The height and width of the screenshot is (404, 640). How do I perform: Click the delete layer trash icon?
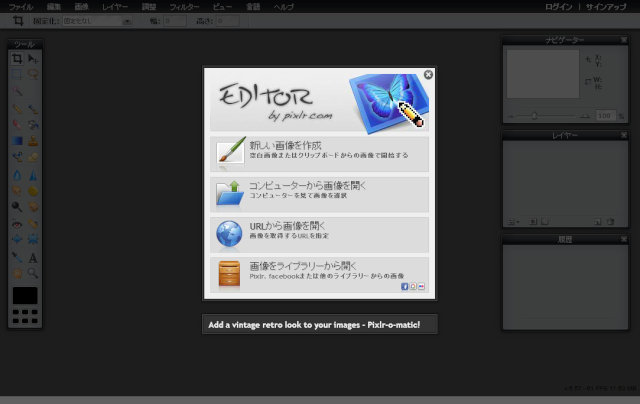[611, 222]
